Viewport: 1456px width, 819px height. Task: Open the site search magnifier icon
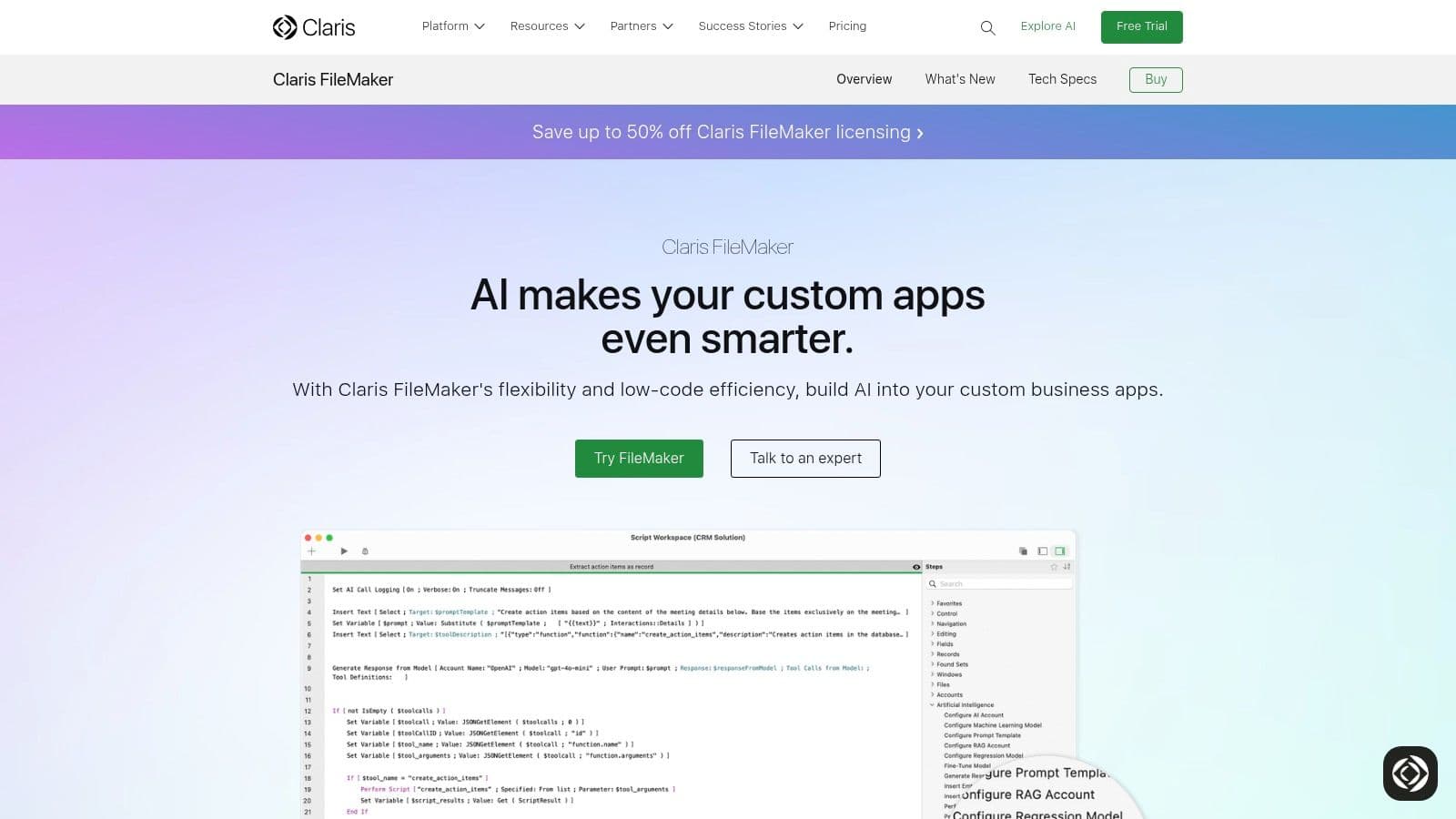pyautogui.click(x=987, y=28)
